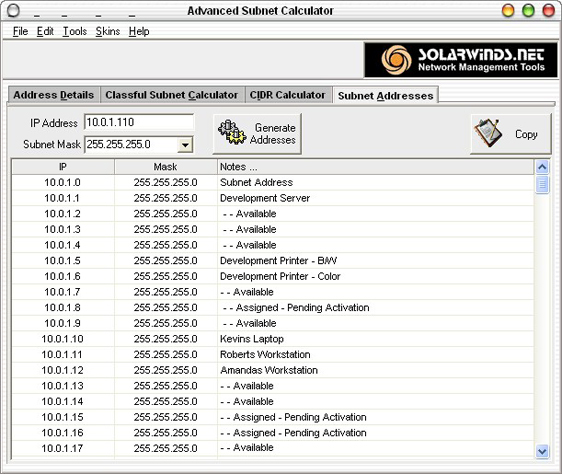562x474 pixels.
Task: Open the Skins menu
Action: tap(108, 32)
